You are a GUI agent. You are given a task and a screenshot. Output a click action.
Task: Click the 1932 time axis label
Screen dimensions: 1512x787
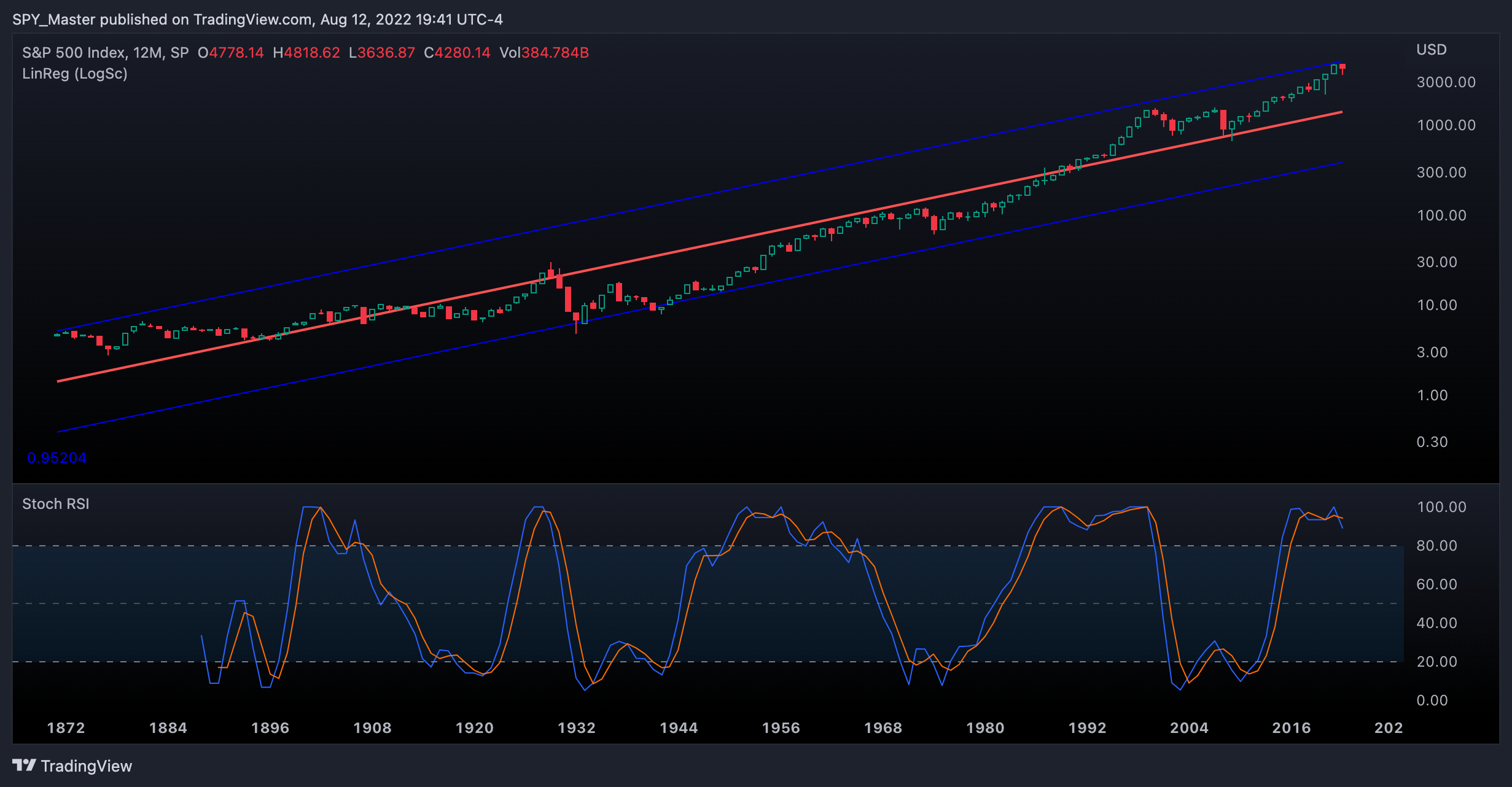coord(577,728)
